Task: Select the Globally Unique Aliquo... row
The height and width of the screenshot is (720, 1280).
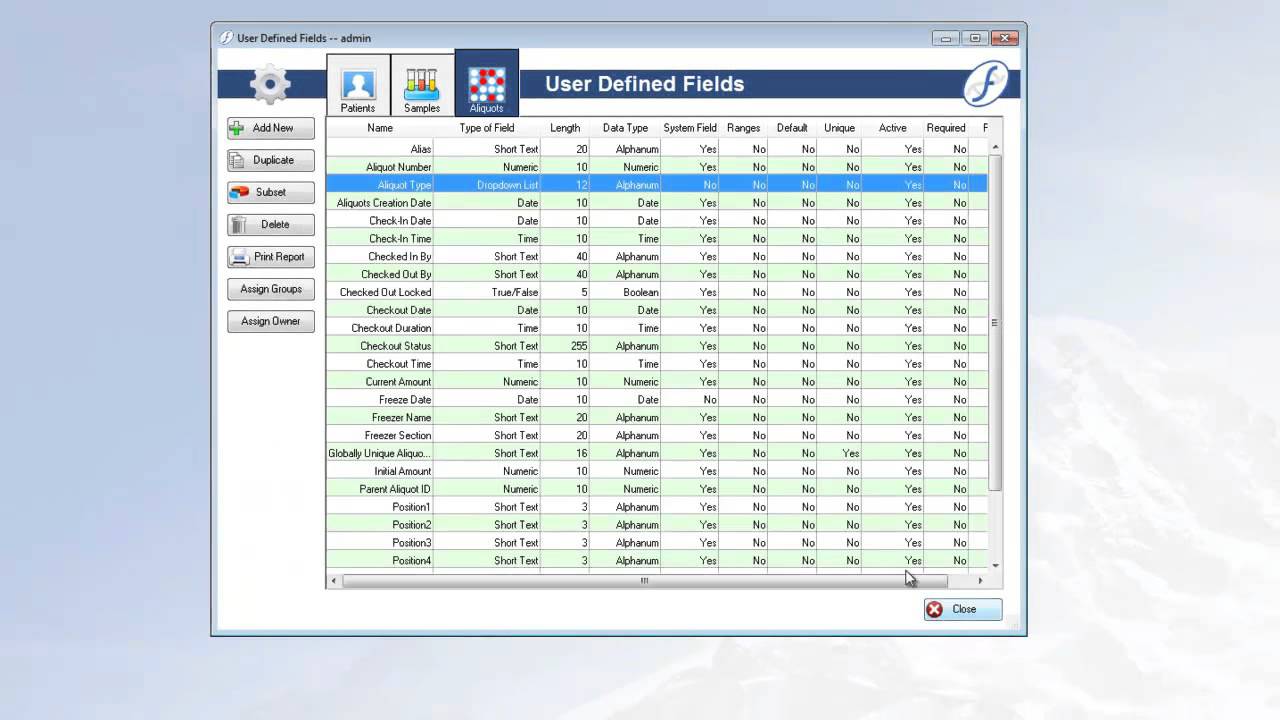Action: pos(657,453)
